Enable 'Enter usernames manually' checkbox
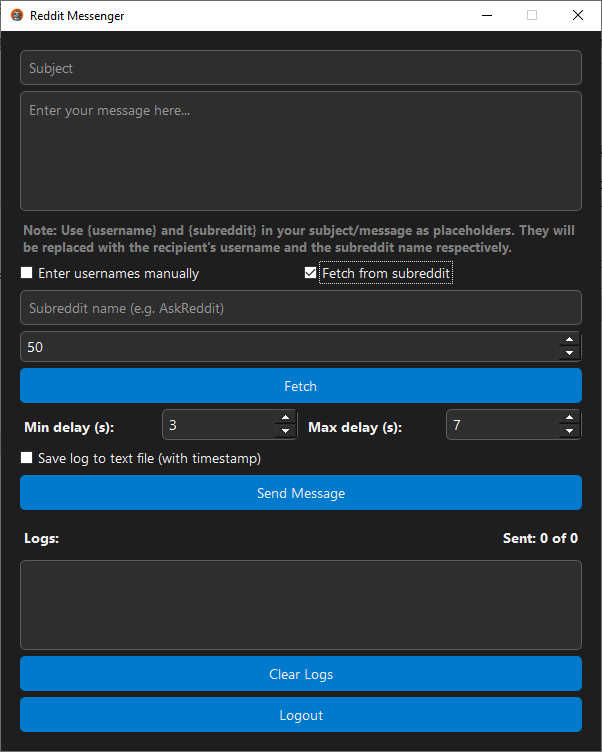The width and height of the screenshot is (602, 752). click(x=27, y=273)
